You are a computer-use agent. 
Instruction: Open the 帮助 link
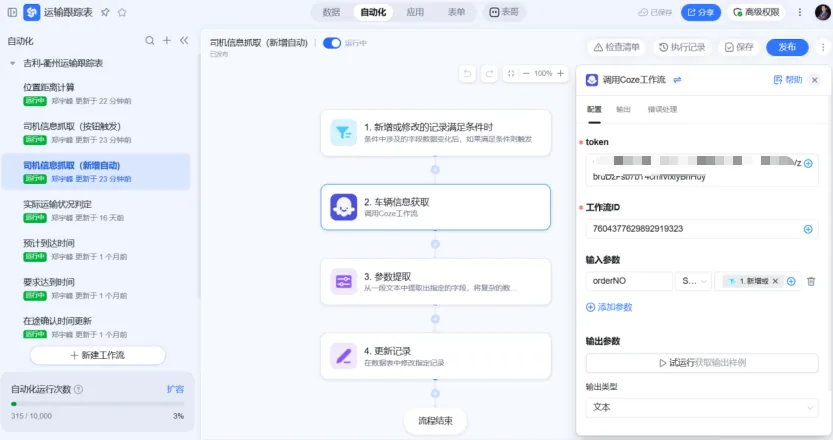coord(787,80)
